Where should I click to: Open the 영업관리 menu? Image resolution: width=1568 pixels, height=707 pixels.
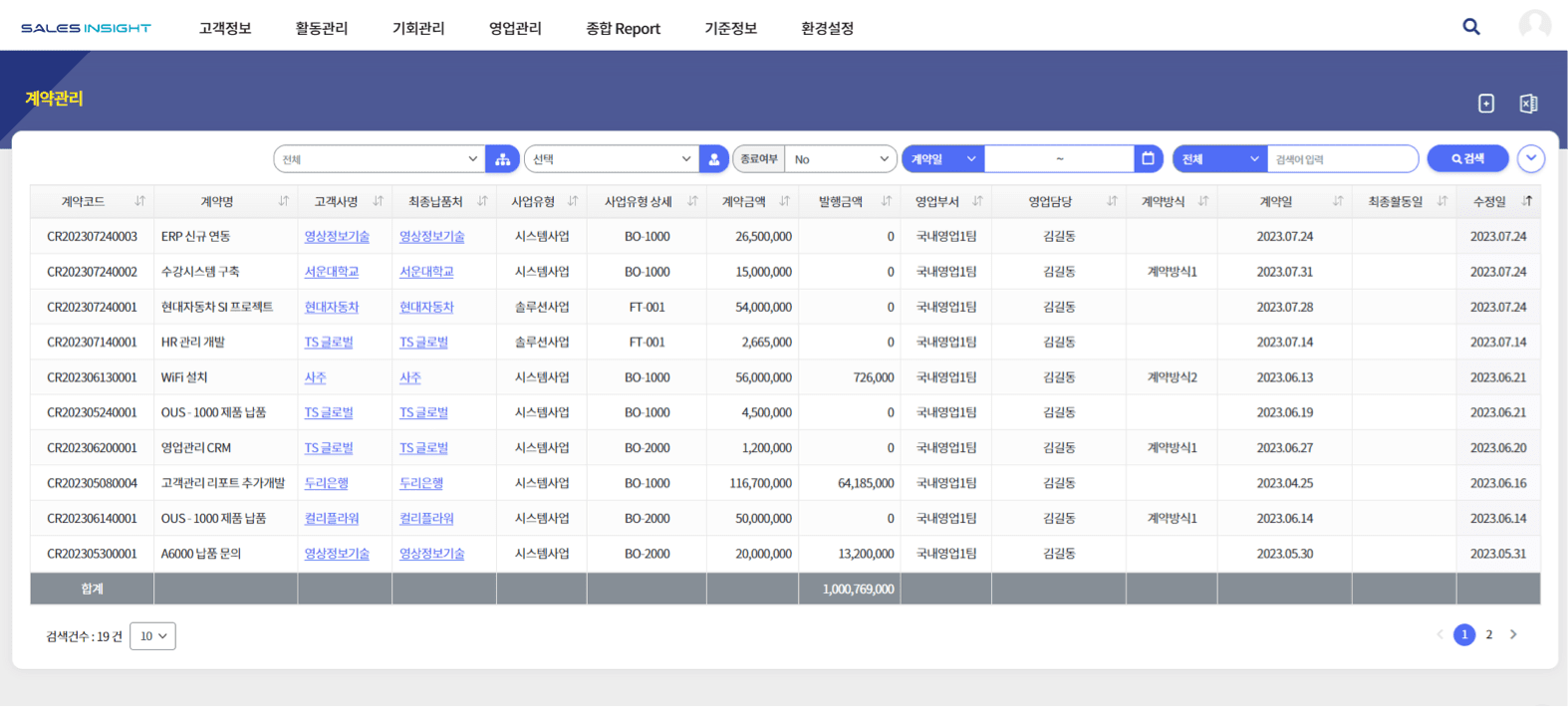pos(515,29)
